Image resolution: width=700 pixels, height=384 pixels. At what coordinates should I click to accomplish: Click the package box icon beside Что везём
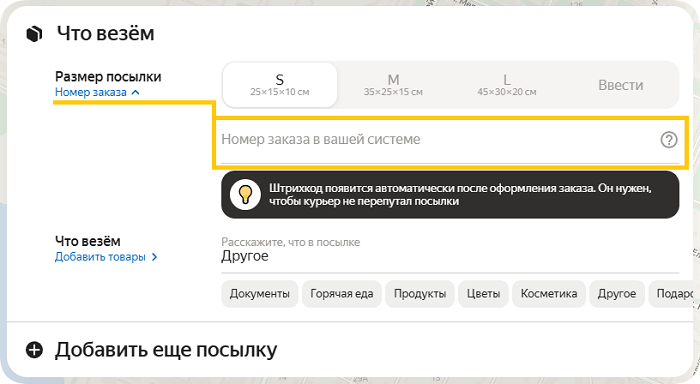[x=34, y=34]
